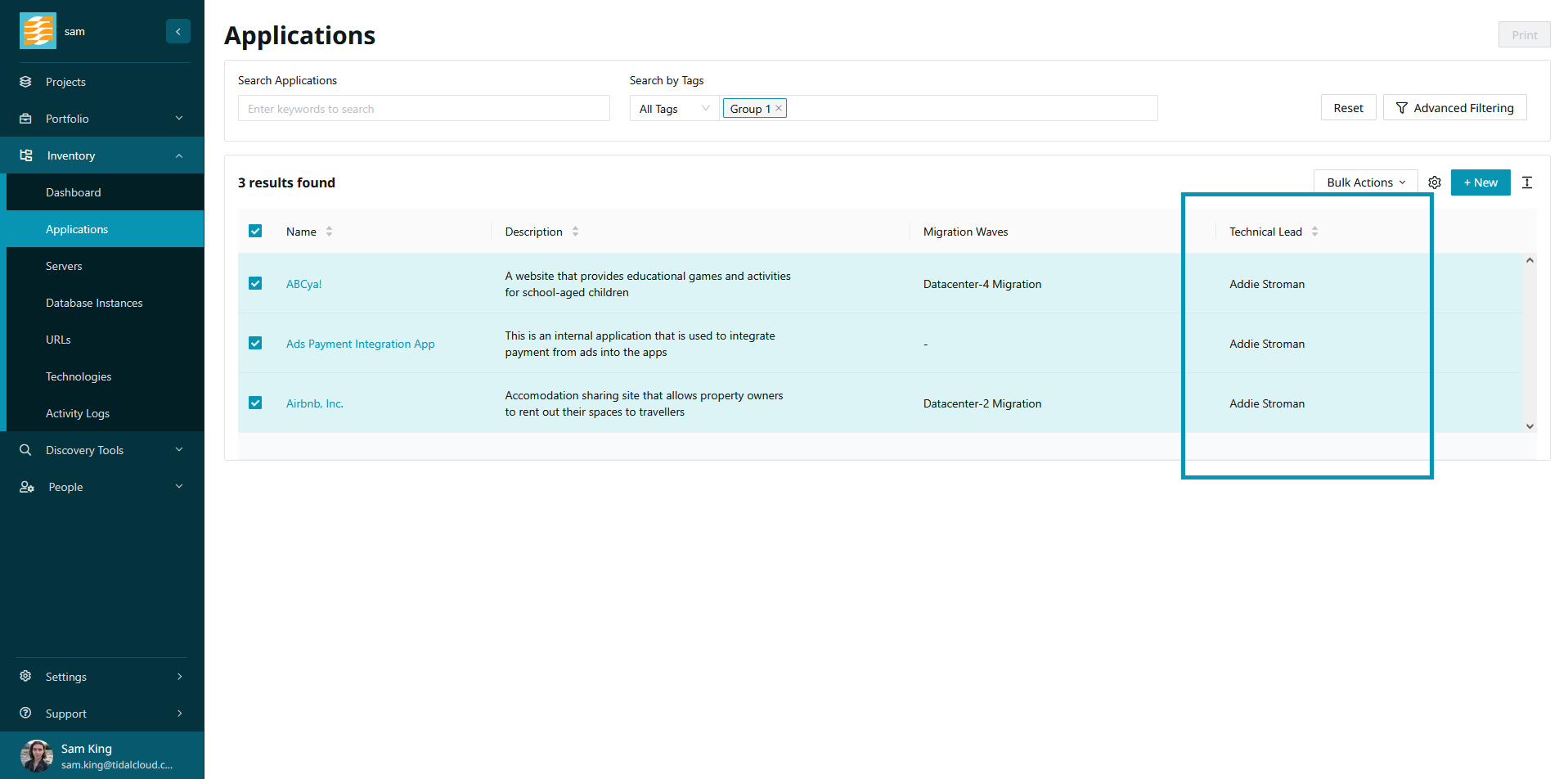Sort by Technical Lead column arrows
Image resolution: width=1568 pixels, height=779 pixels.
point(1314,232)
